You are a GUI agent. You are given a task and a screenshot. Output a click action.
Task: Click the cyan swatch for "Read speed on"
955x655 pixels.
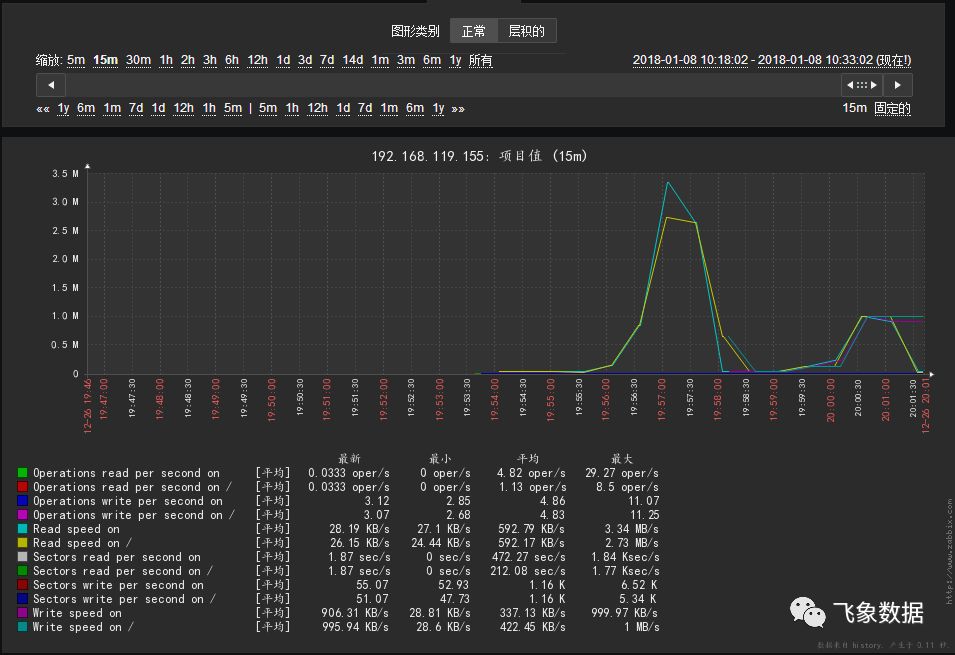pos(23,529)
